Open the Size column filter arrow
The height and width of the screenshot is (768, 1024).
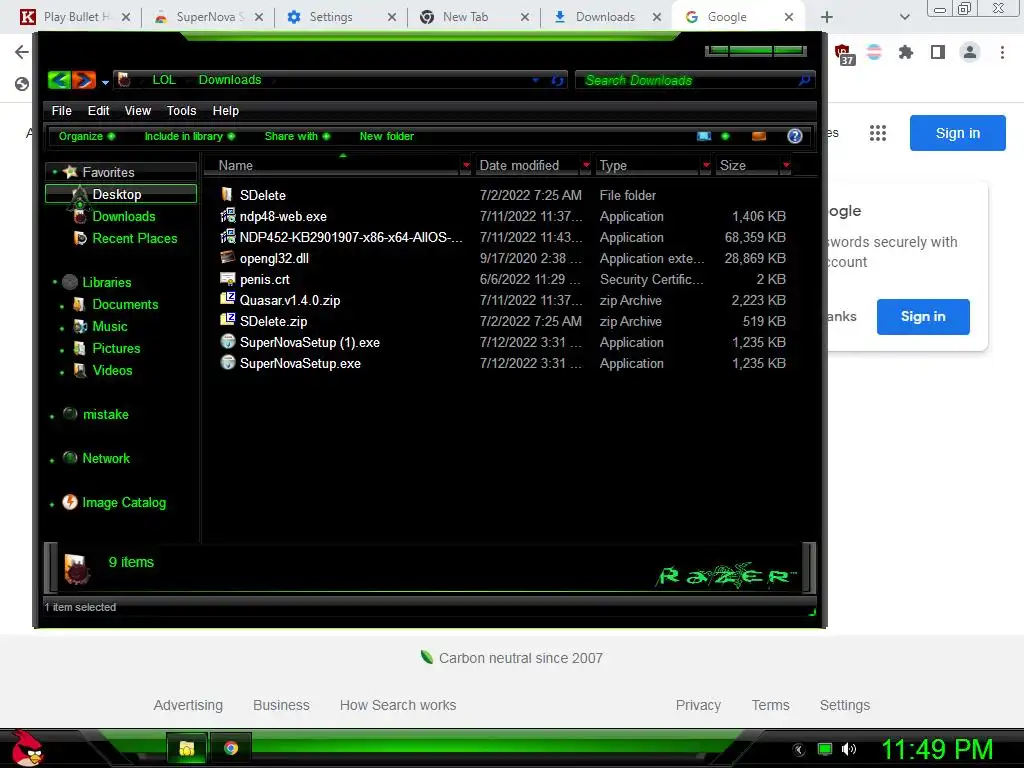(x=786, y=165)
